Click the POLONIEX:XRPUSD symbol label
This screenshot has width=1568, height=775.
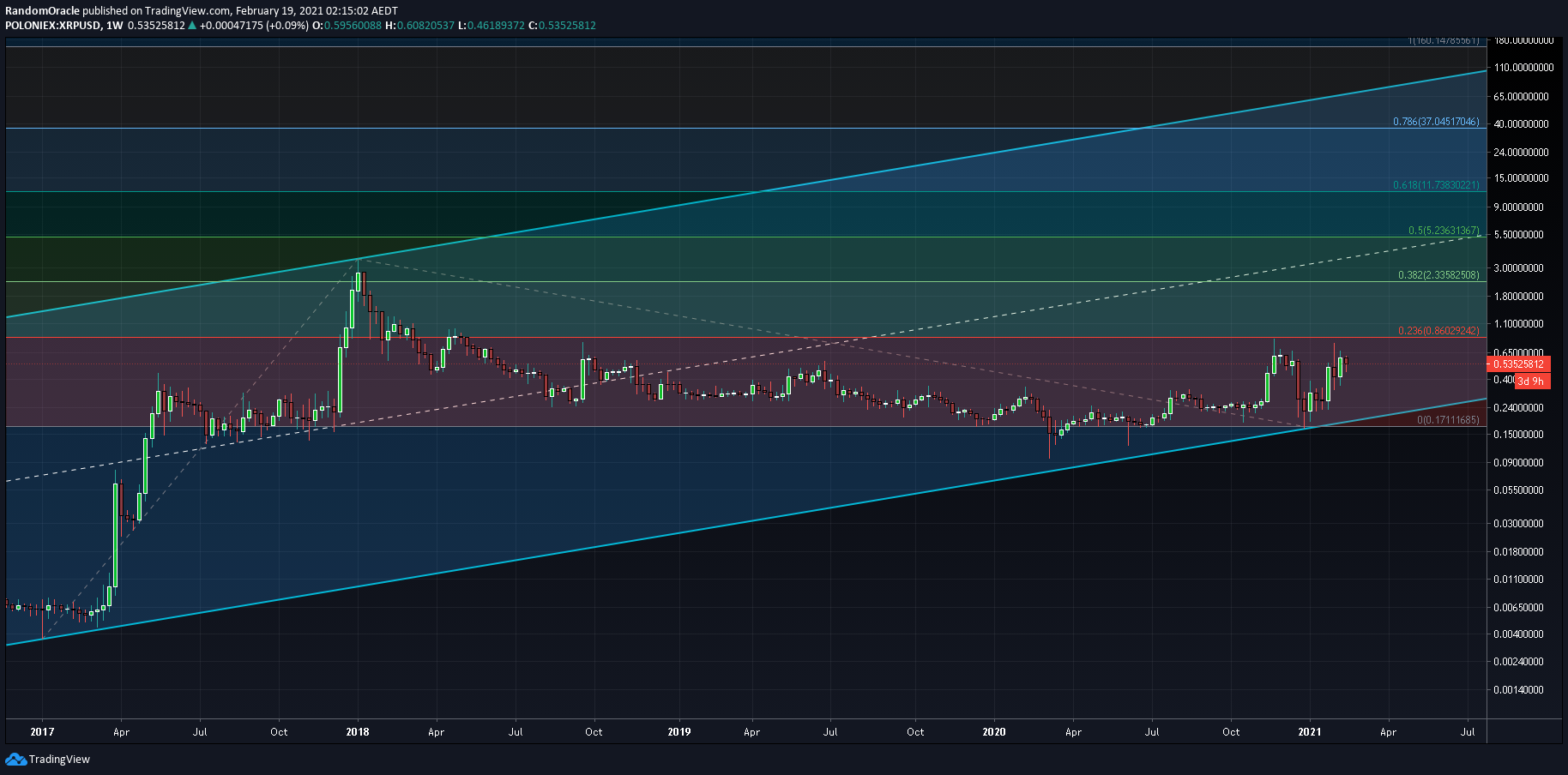[51, 26]
